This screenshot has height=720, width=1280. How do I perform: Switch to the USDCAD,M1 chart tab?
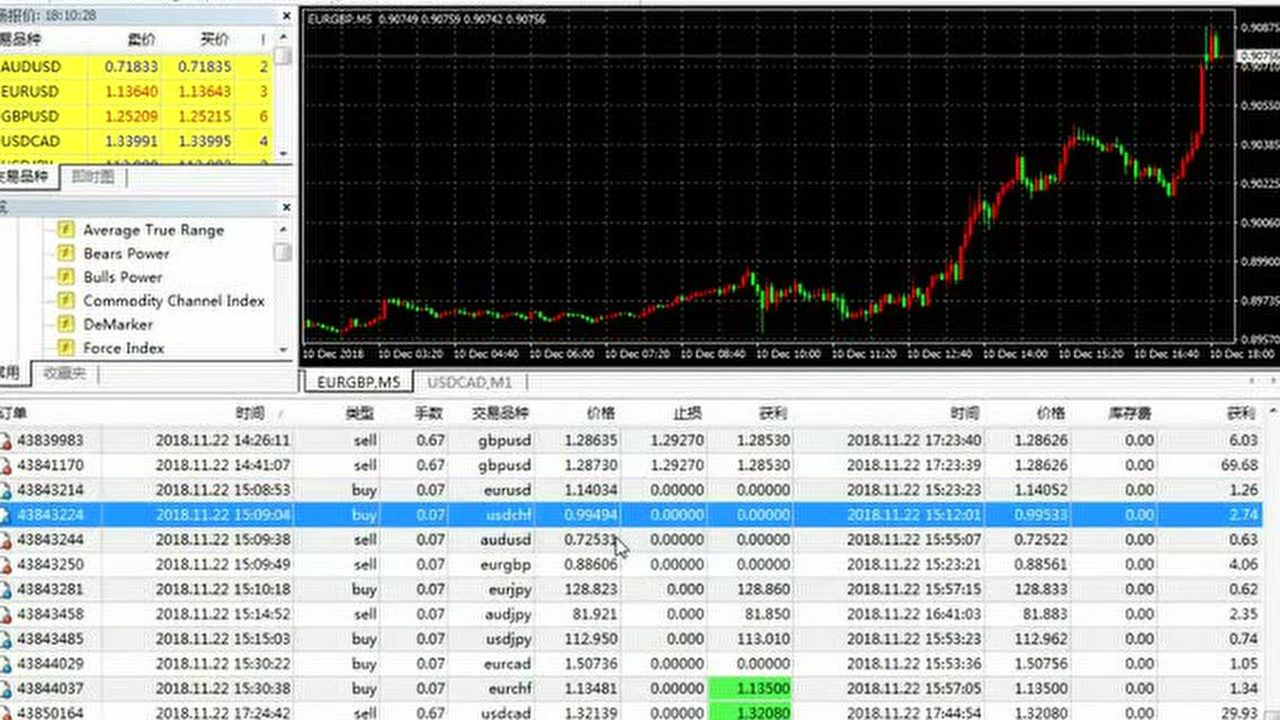(x=469, y=382)
